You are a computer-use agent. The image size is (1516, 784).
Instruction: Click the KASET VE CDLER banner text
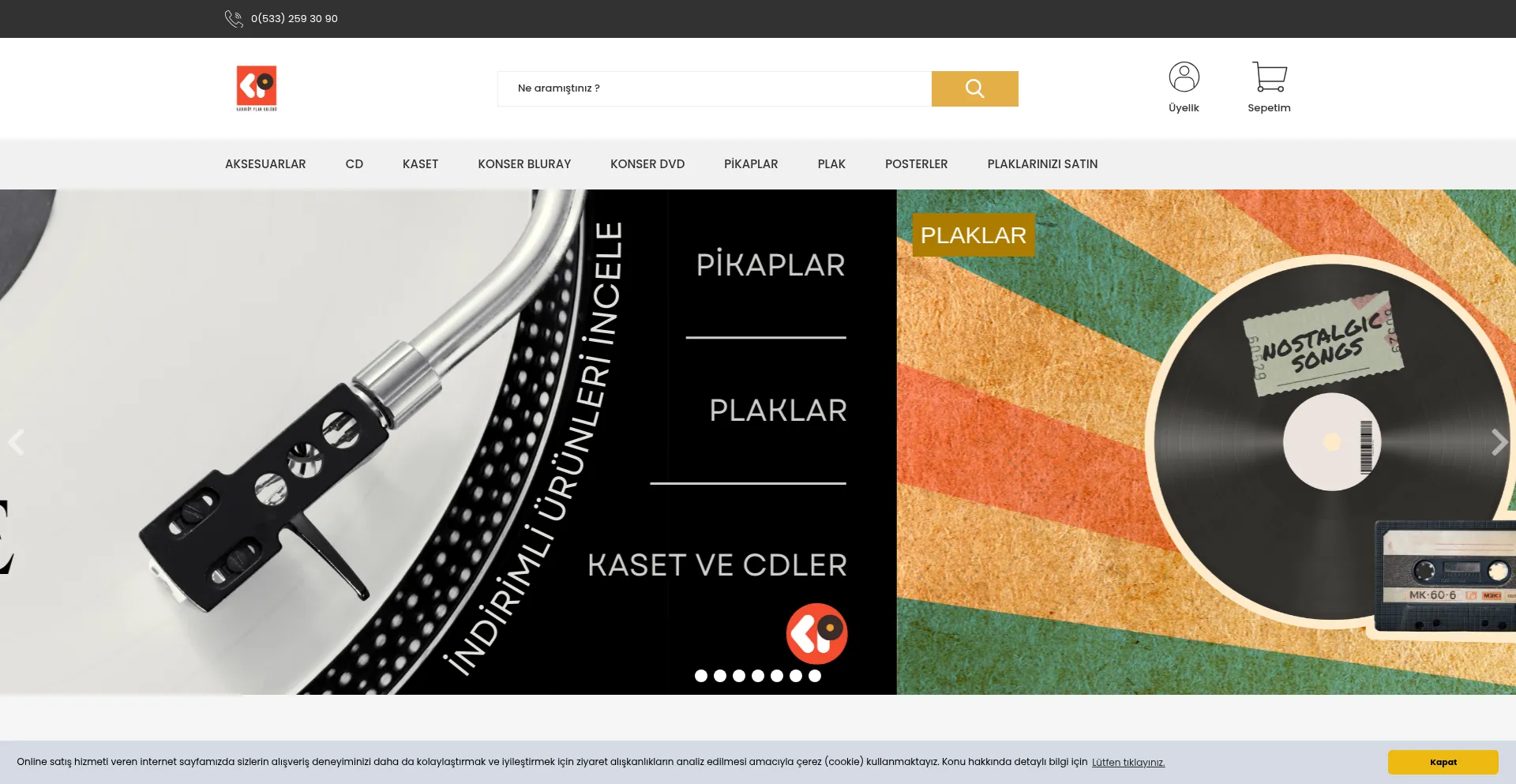point(717,565)
